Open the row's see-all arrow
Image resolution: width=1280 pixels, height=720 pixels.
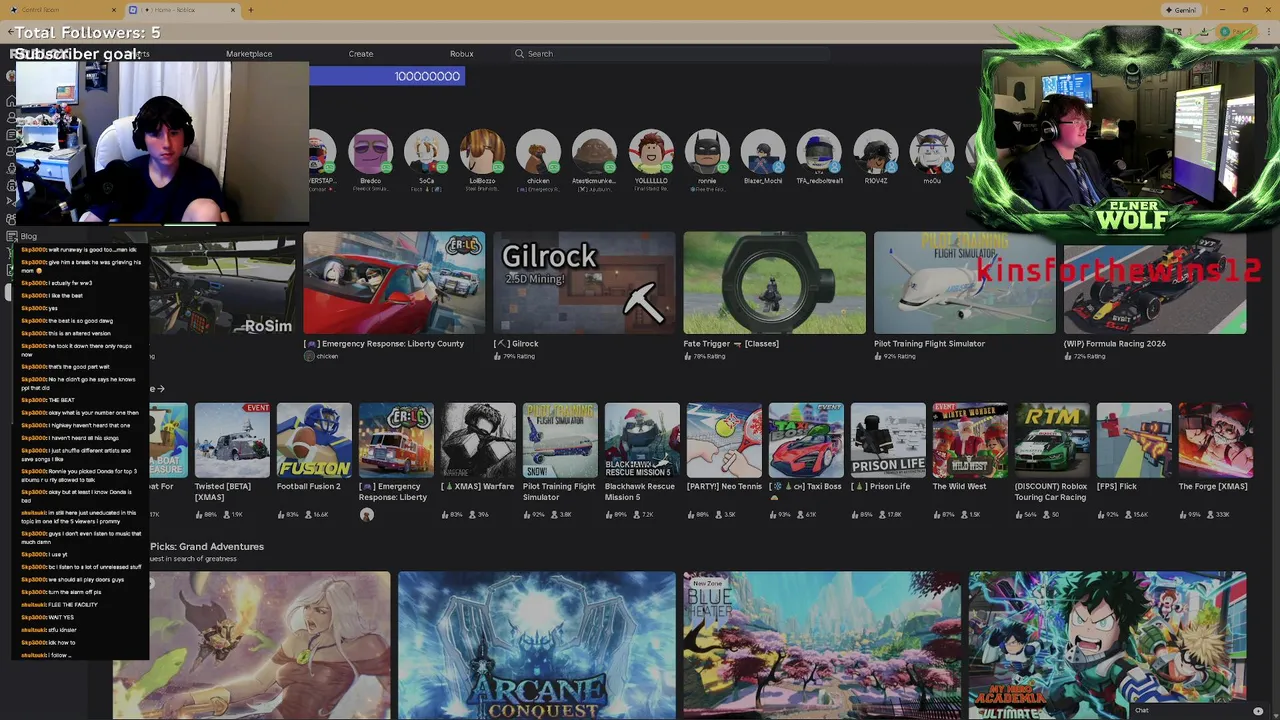click(160, 389)
